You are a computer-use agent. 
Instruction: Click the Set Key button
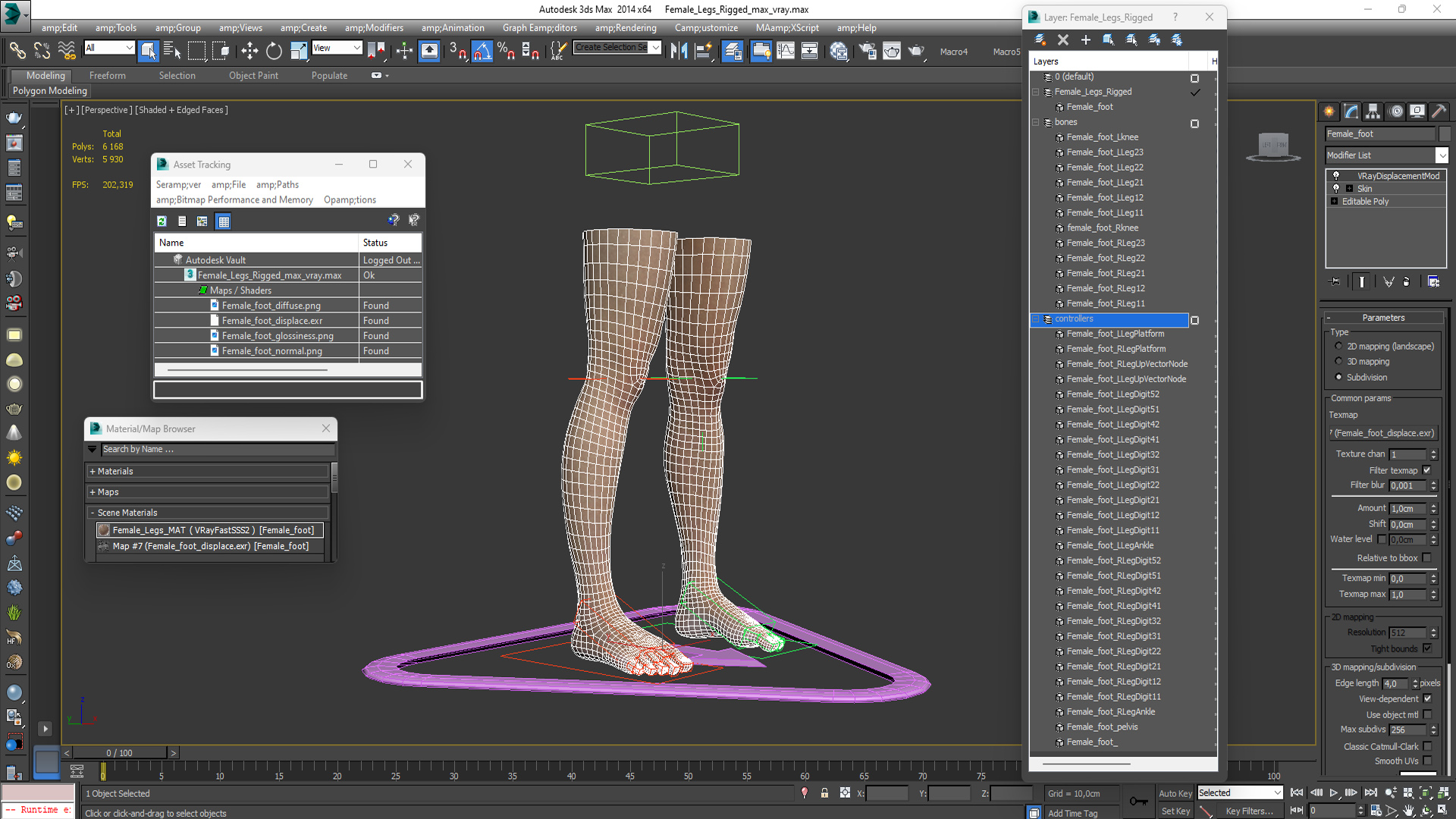pos(1175,811)
